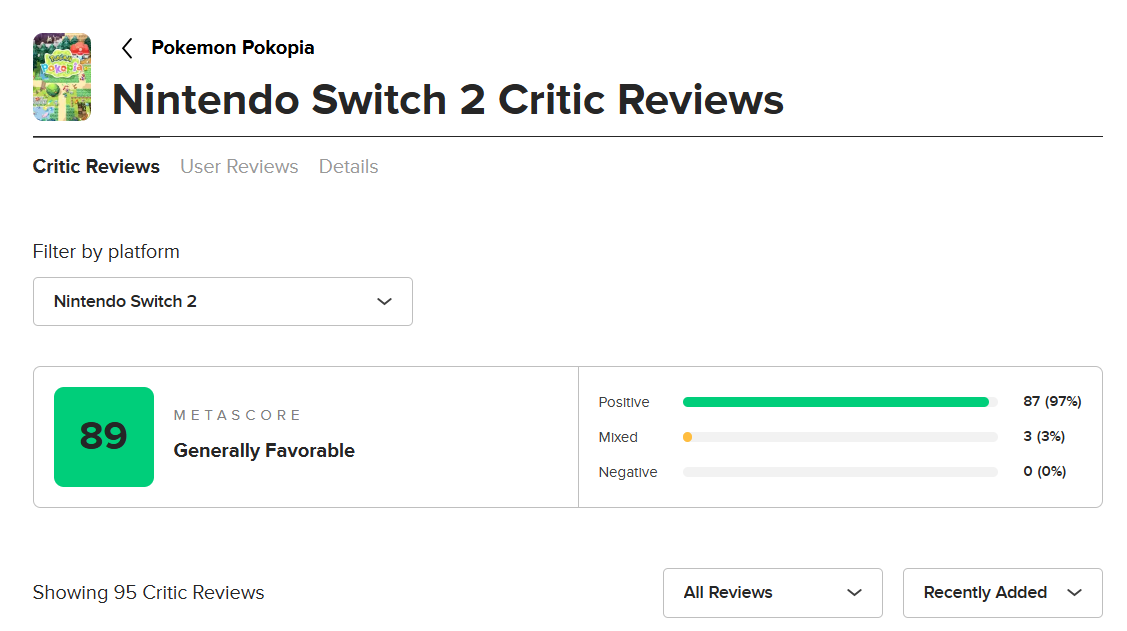The height and width of the screenshot is (631, 1127).
Task: Click the yellow Mixed reviews bar indicator
Action: click(687, 437)
